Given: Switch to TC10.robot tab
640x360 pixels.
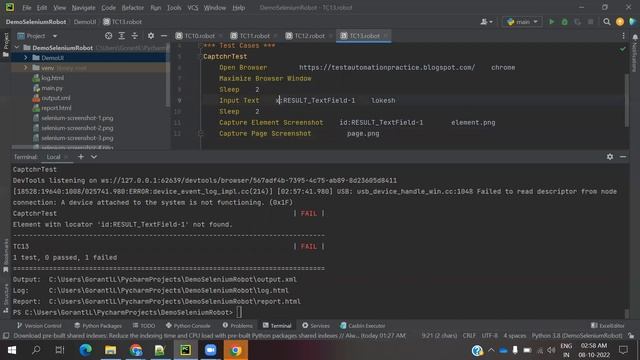Looking at the screenshot, I should (199, 36).
